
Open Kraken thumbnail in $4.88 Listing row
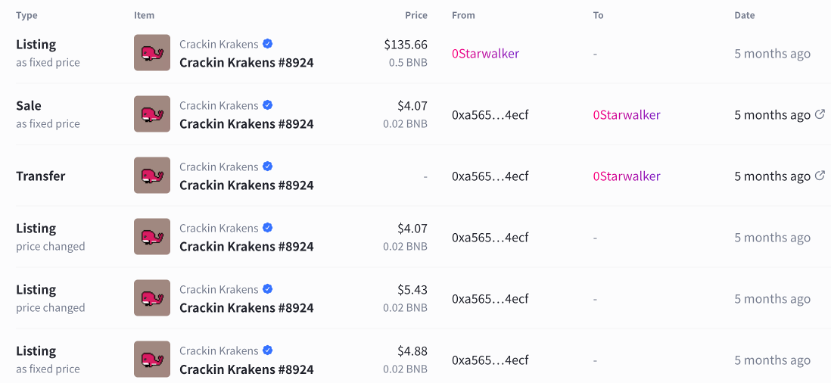152,359
